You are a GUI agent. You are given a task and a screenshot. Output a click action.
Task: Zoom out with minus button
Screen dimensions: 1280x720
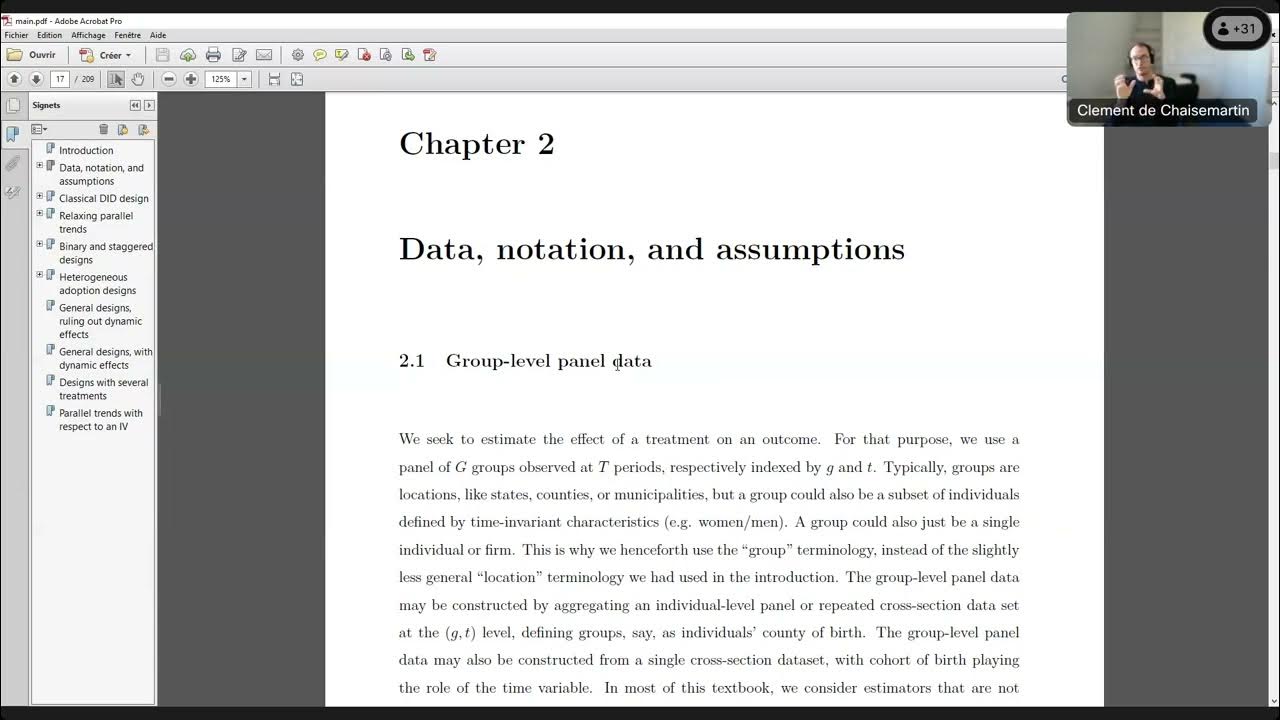click(169, 79)
